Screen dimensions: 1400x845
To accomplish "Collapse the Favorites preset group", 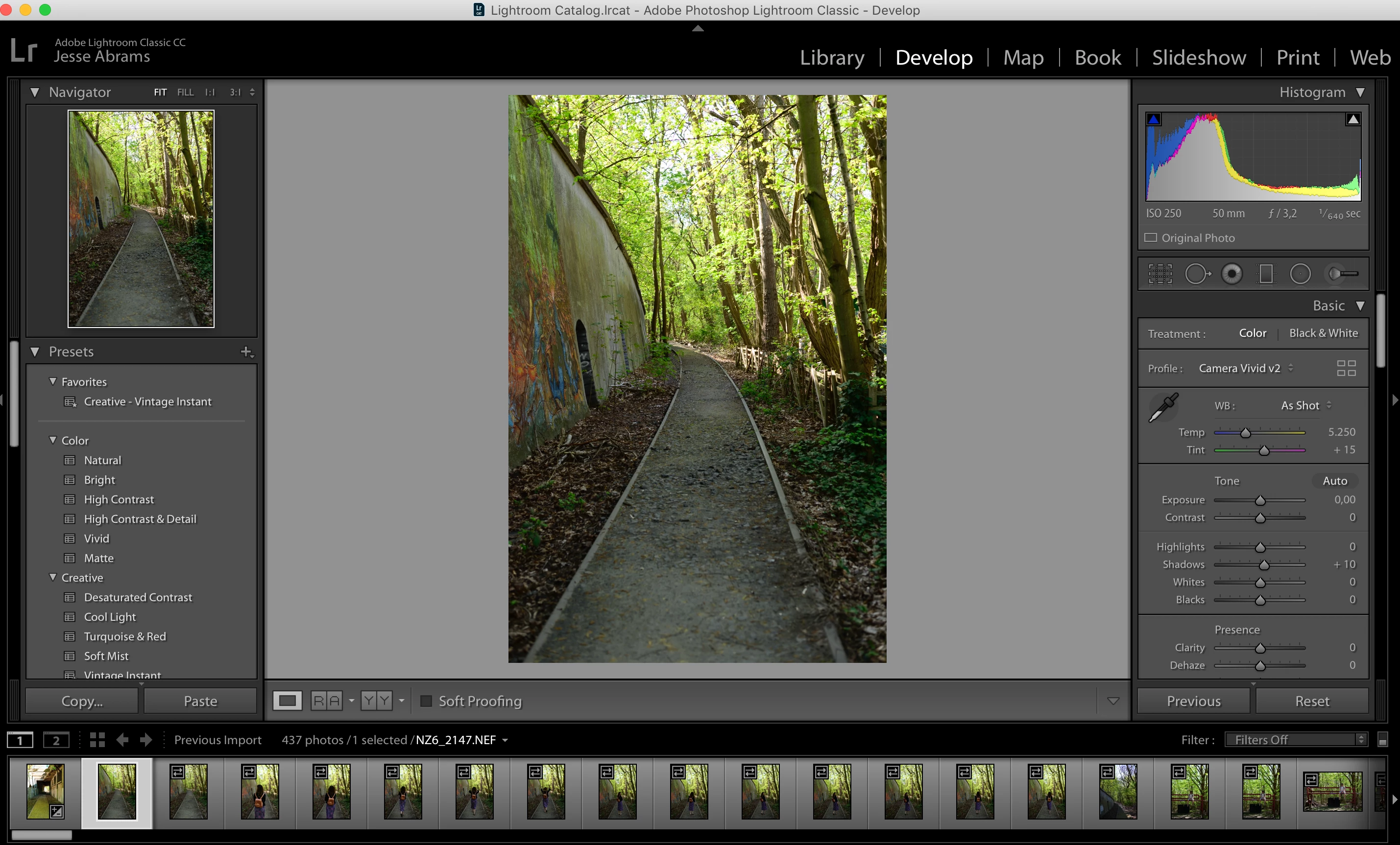I will point(53,381).
